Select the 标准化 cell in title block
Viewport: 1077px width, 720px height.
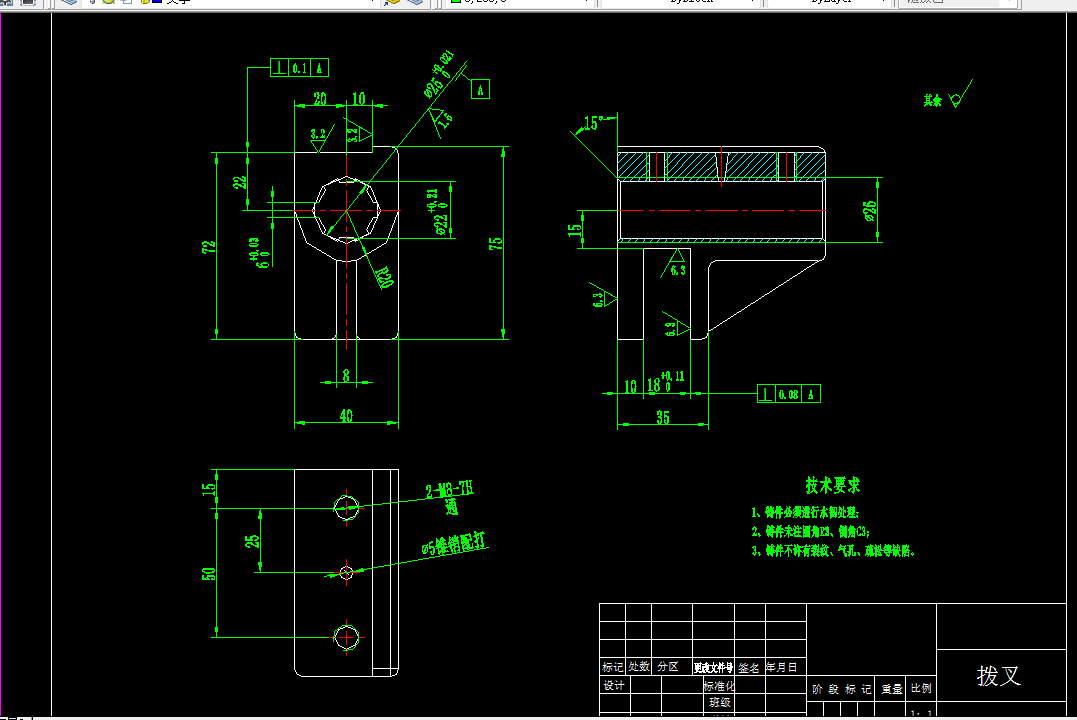click(718, 685)
